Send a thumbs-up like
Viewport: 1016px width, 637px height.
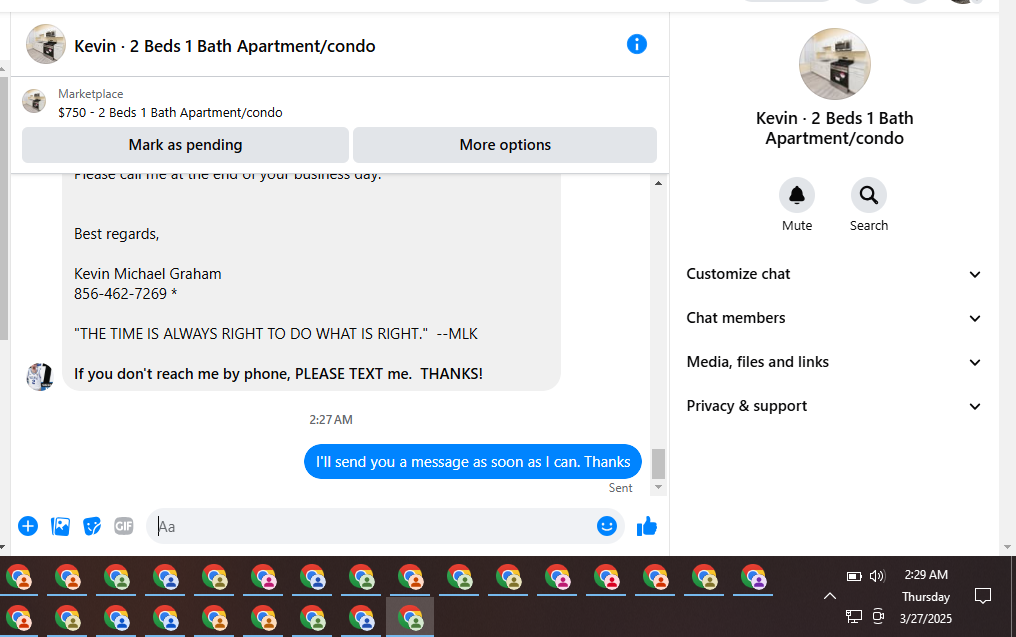coord(647,526)
